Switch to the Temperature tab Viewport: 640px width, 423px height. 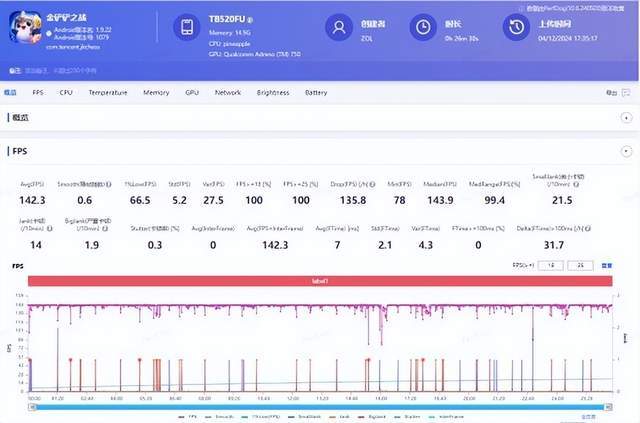[107, 93]
